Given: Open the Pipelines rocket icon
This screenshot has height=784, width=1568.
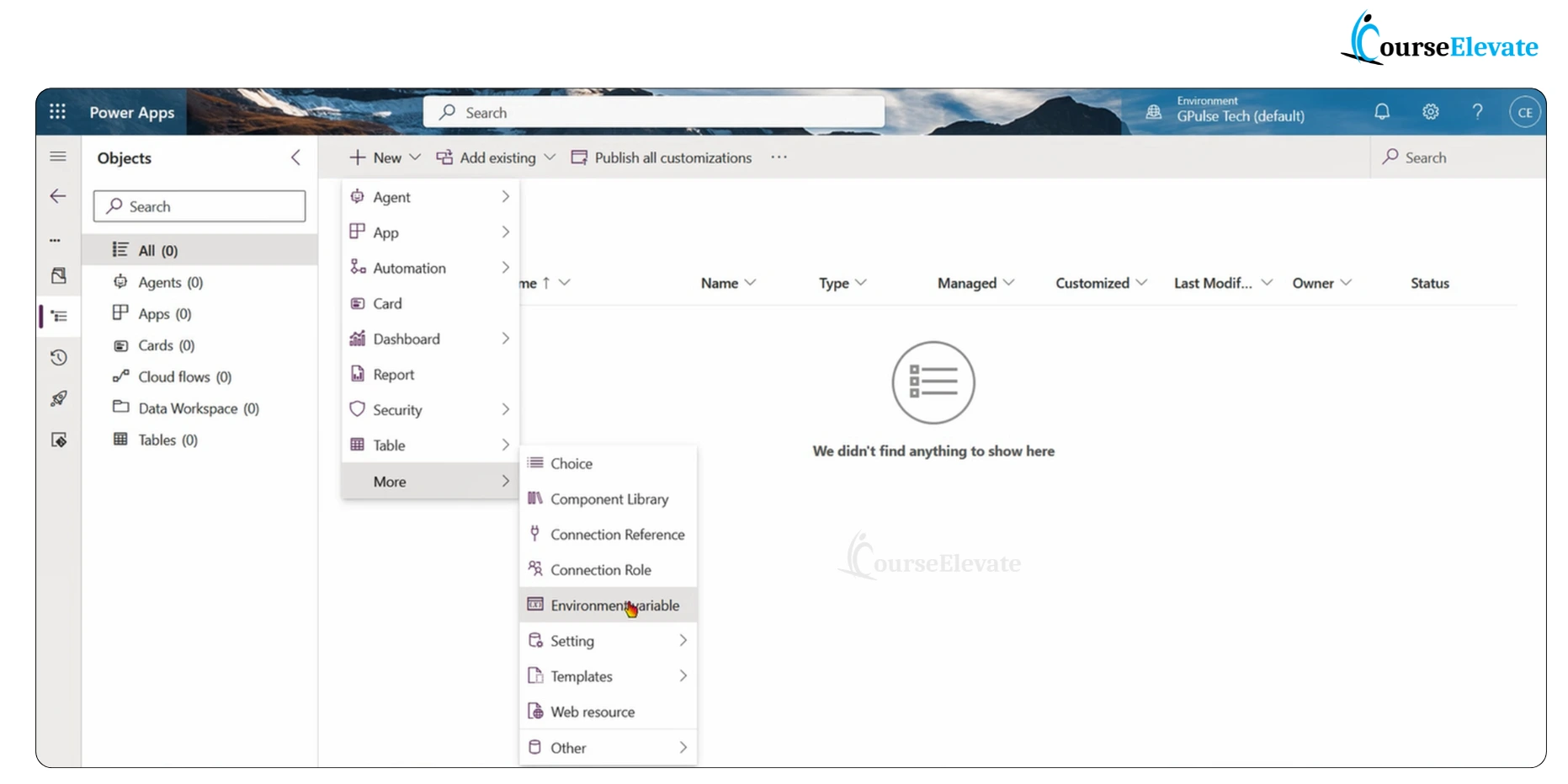Looking at the screenshot, I should 57,398.
